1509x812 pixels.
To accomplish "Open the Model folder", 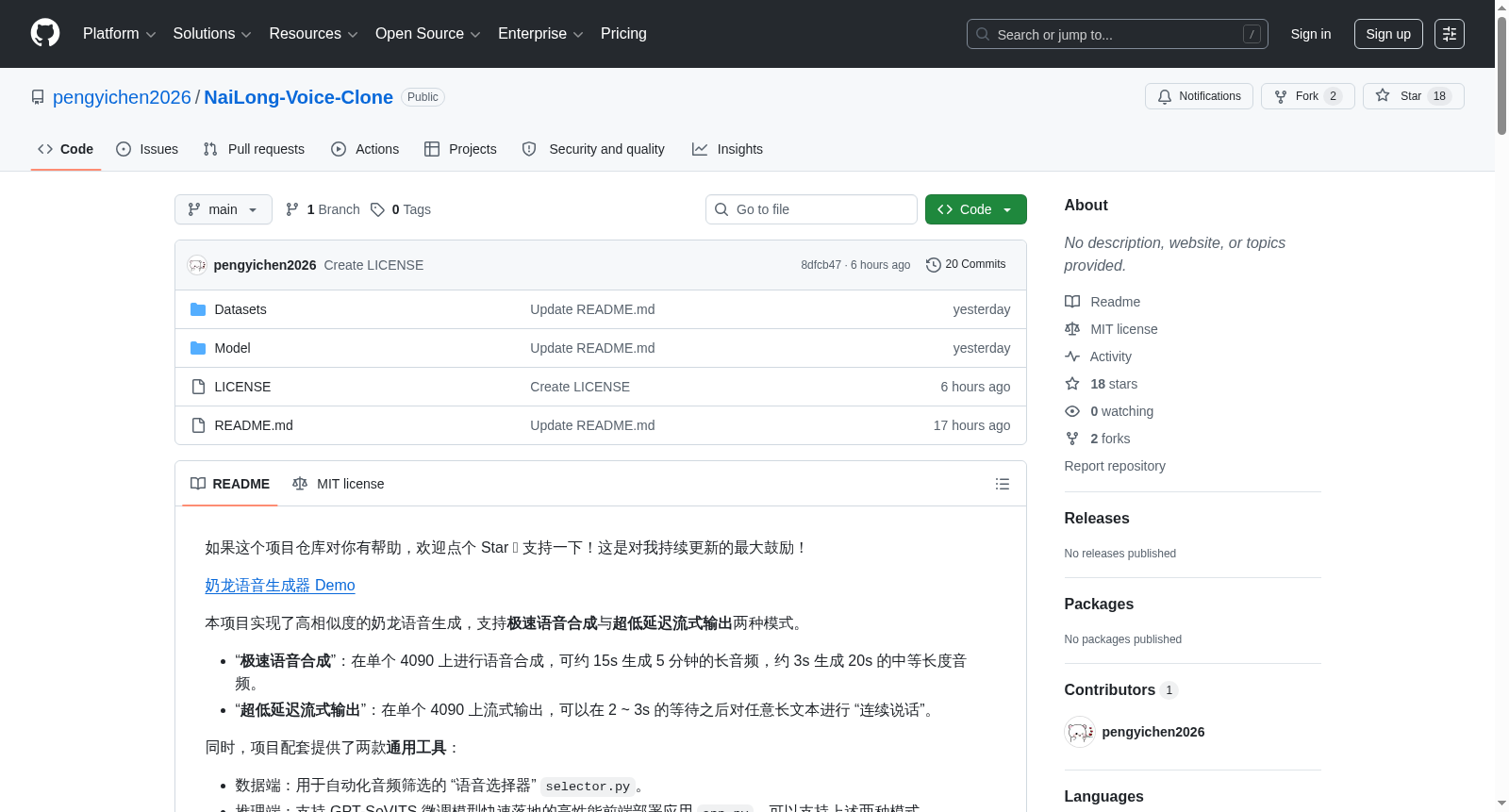I will [x=232, y=348].
